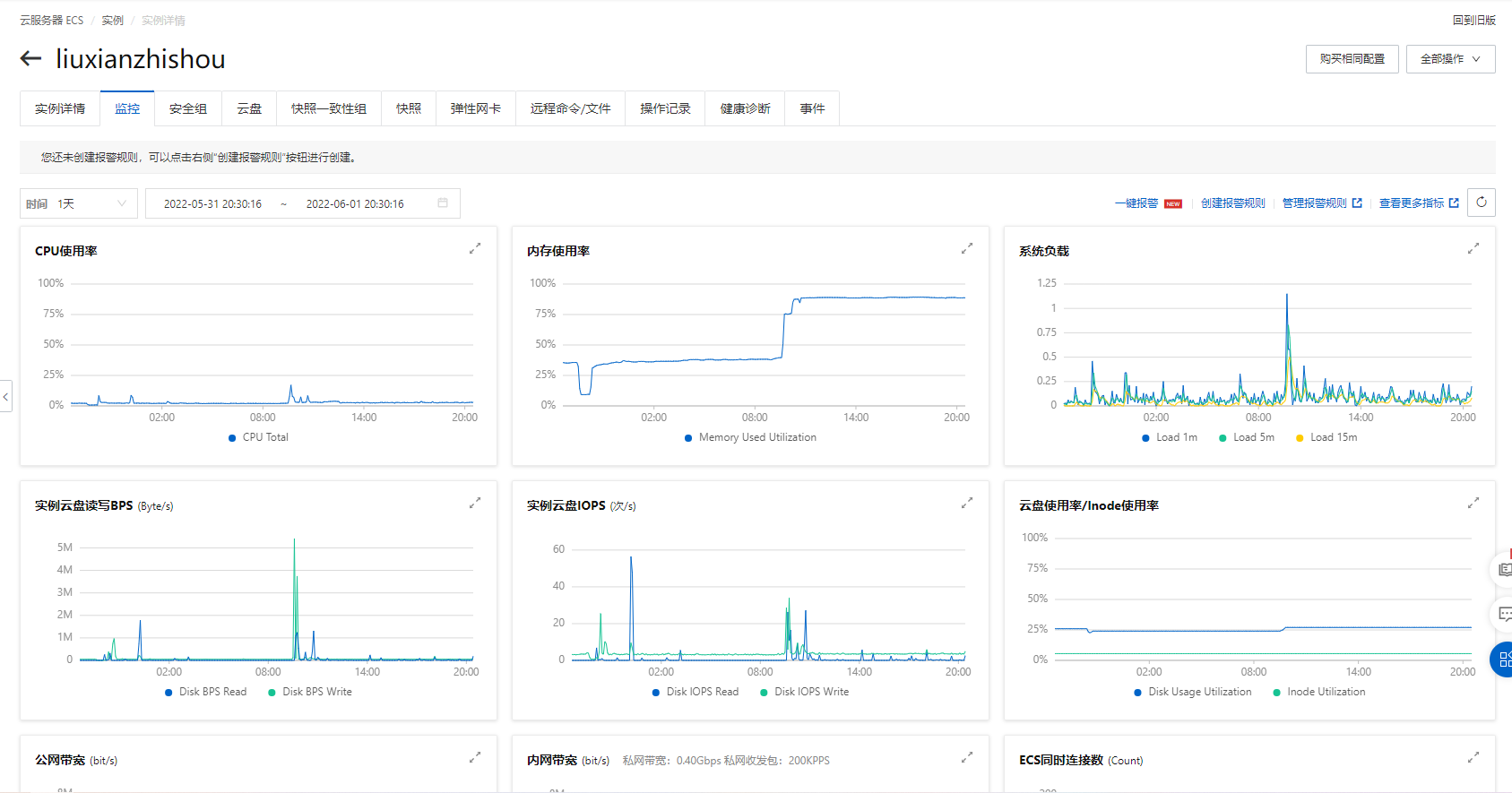Click the 创建报警规则 link
1512x793 pixels.
1233,203
